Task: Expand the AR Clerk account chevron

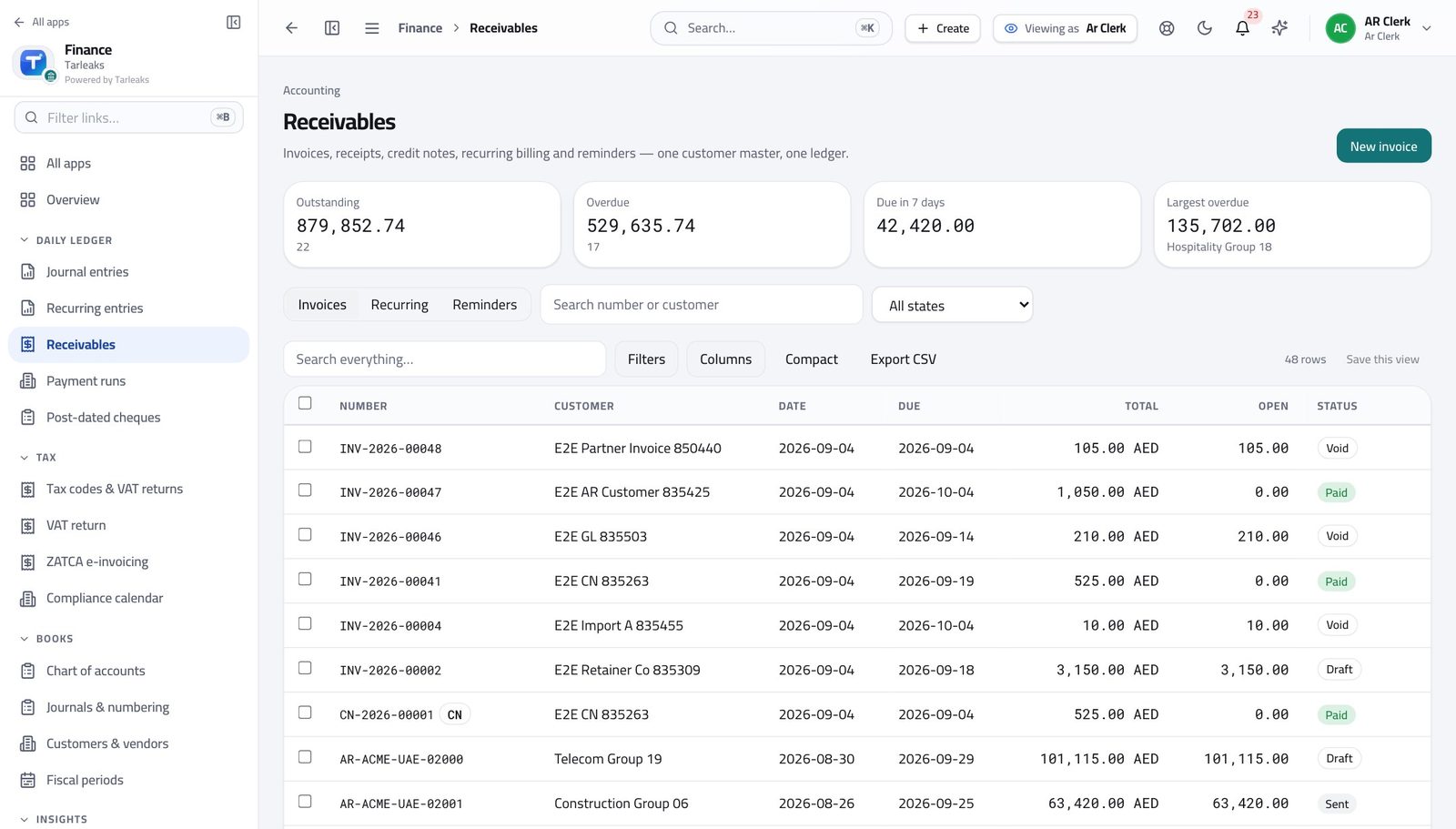Action: (1427, 28)
